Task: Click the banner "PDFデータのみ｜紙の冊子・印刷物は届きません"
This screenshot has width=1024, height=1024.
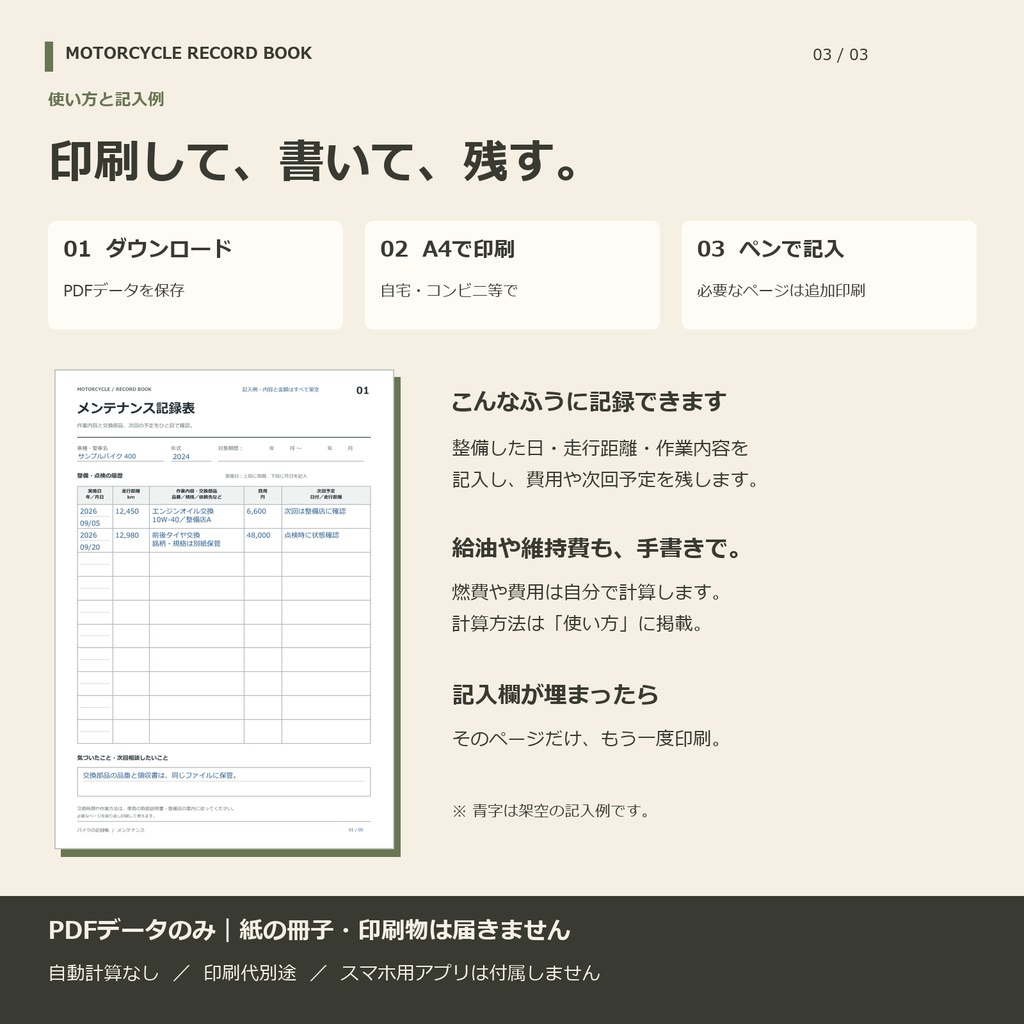Action: coord(310,930)
